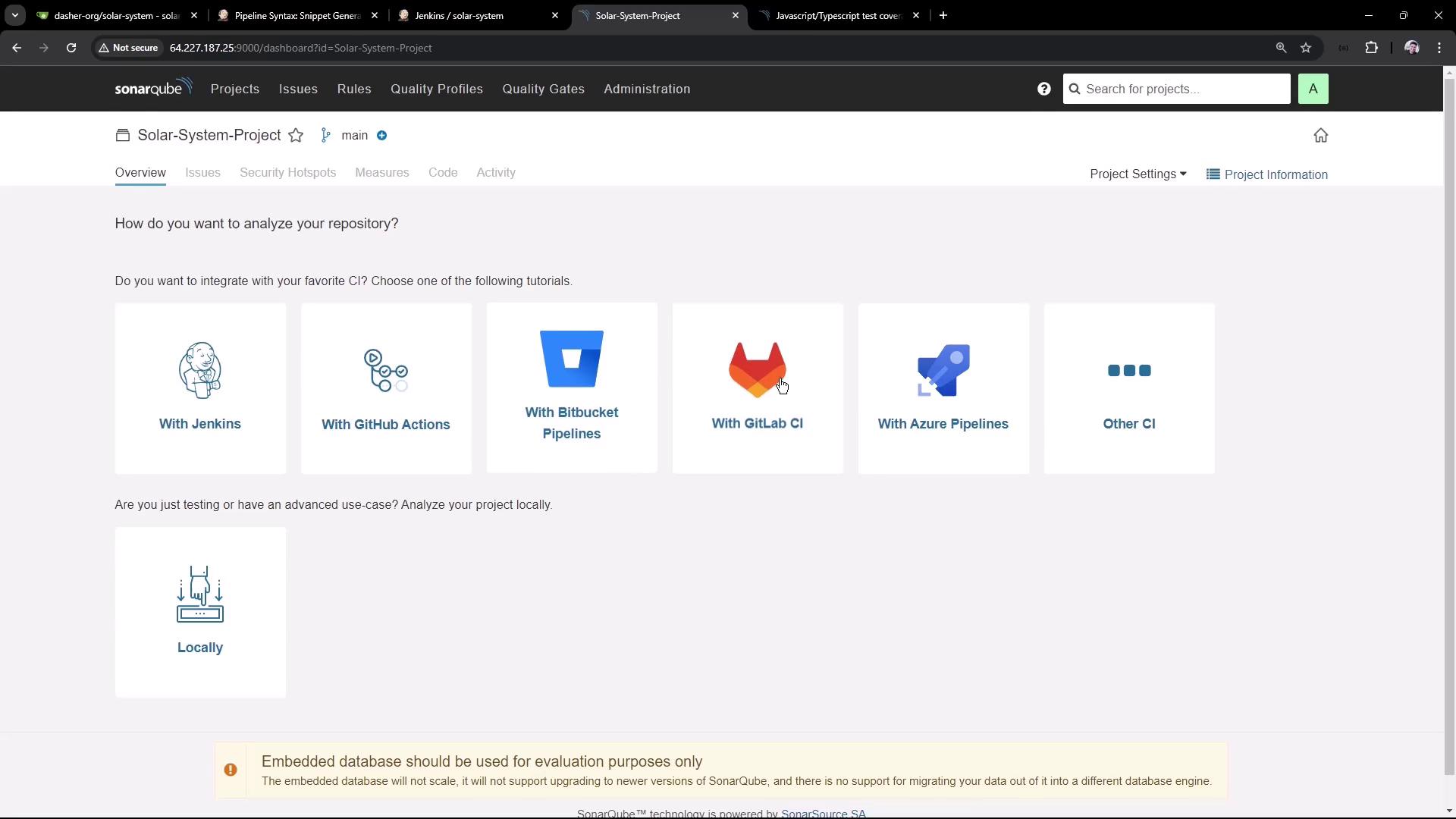Expand the browser tab search chevron
Viewport: 1456px width, 819px height.
[x=14, y=15]
